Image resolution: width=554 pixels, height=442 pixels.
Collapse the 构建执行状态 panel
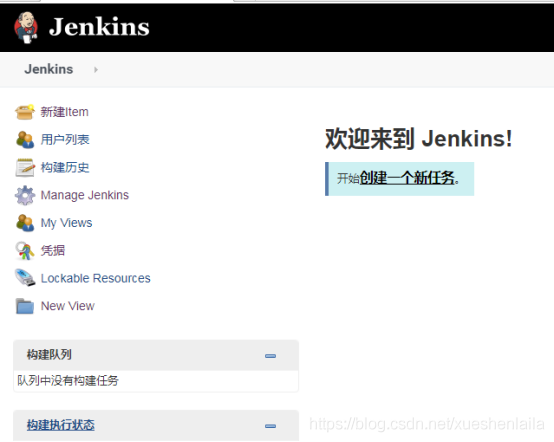pyautogui.click(x=270, y=426)
